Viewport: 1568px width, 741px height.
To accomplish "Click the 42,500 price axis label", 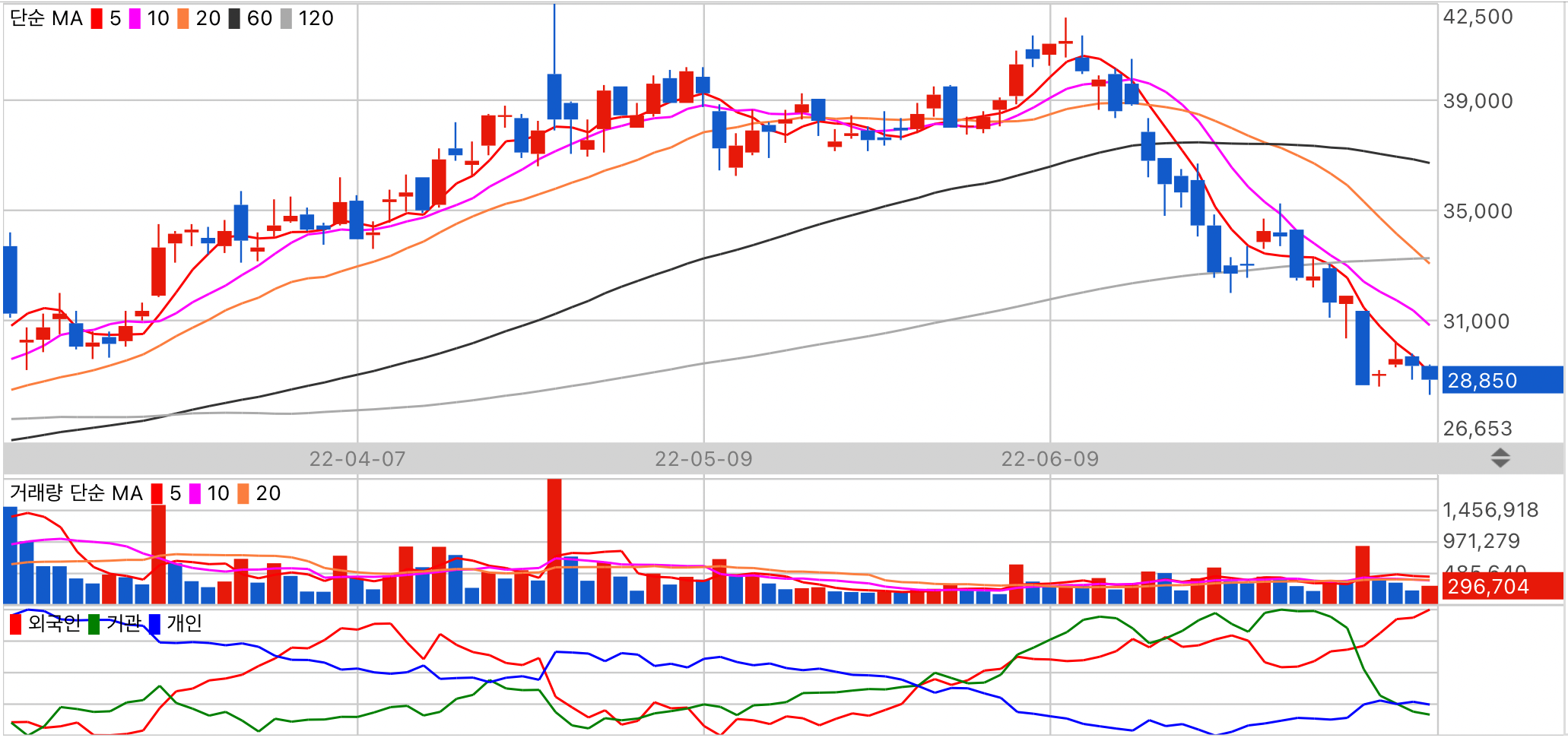I will (1478, 17).
